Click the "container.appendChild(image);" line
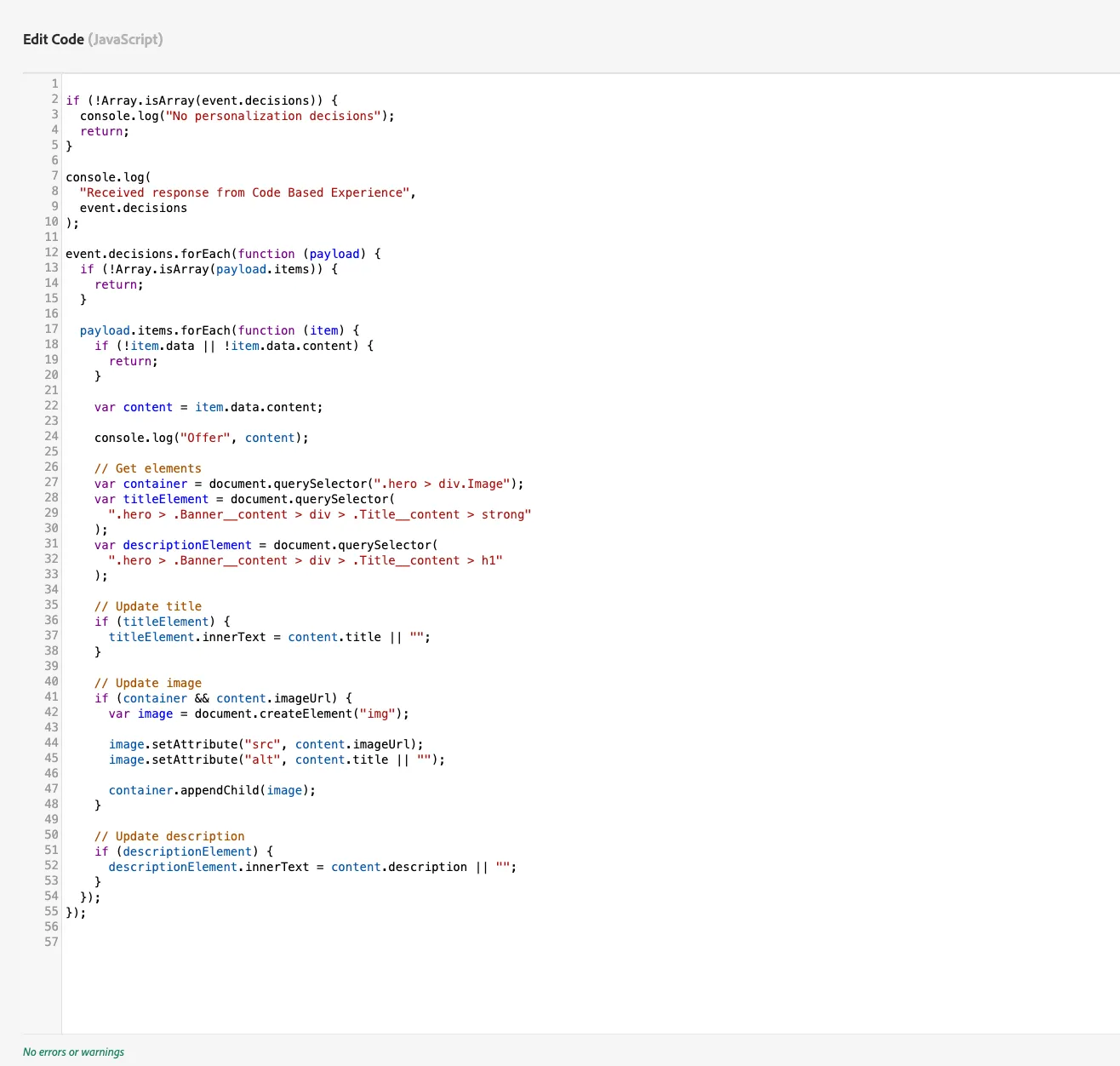This screenshot has height=1066, width=1120. pyautogui.click(x=213, y=790)
